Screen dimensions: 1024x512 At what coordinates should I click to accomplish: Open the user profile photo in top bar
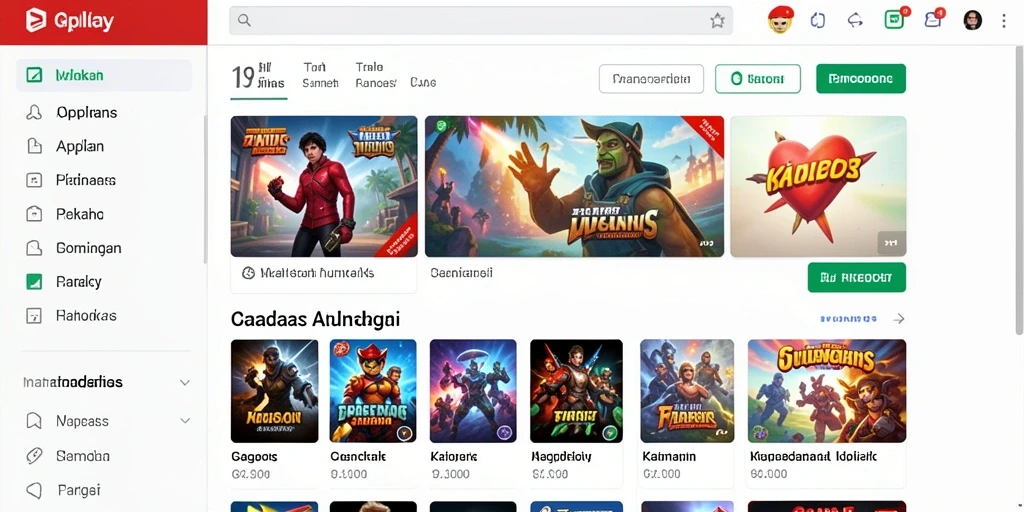(x=972, y=20)
